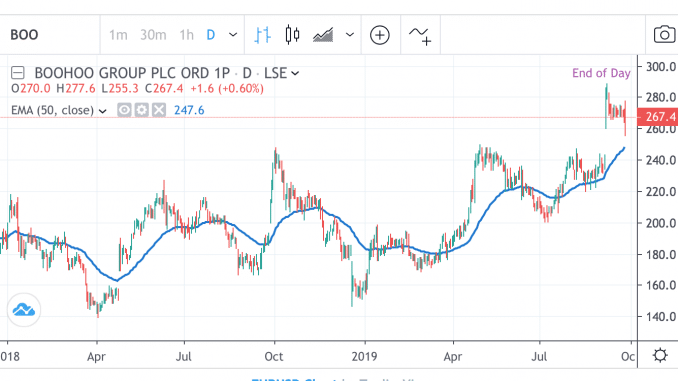
Task: Click the close value C267.4
Action: [x=164, y=89]
